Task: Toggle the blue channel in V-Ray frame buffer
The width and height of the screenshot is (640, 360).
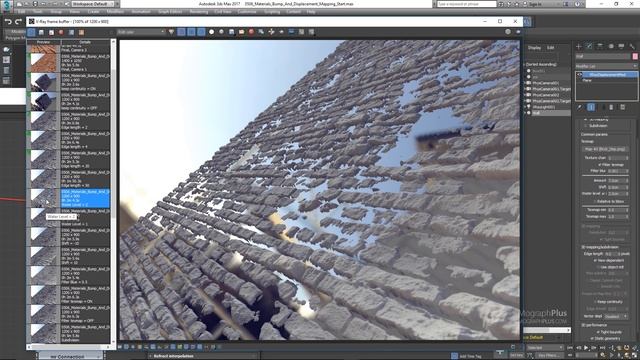Action: pos(201,32)
